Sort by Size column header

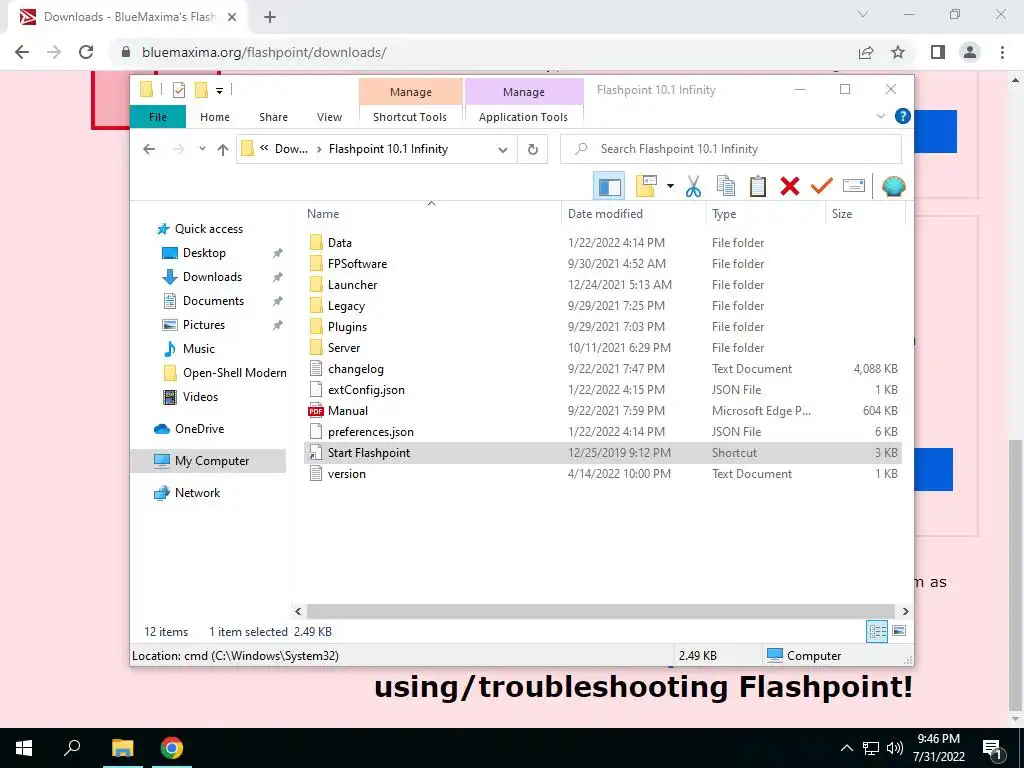pyautogui.click(x=865, y=214)
